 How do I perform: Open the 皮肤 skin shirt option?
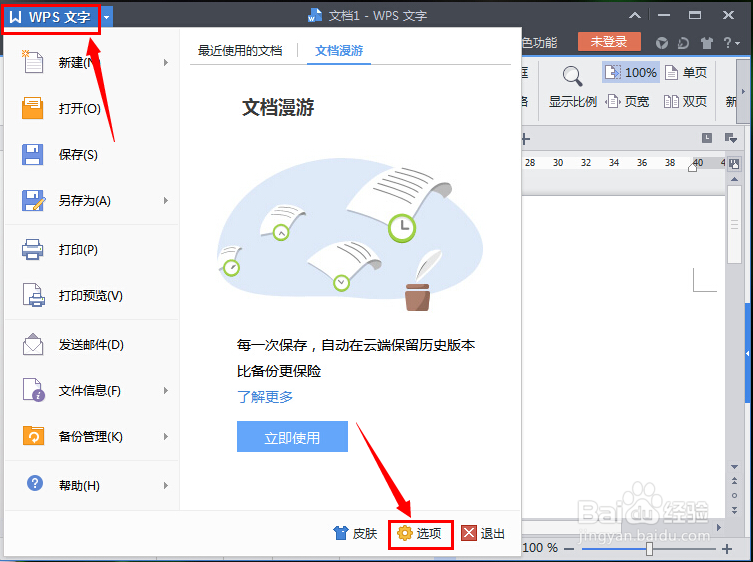[355, 533]
